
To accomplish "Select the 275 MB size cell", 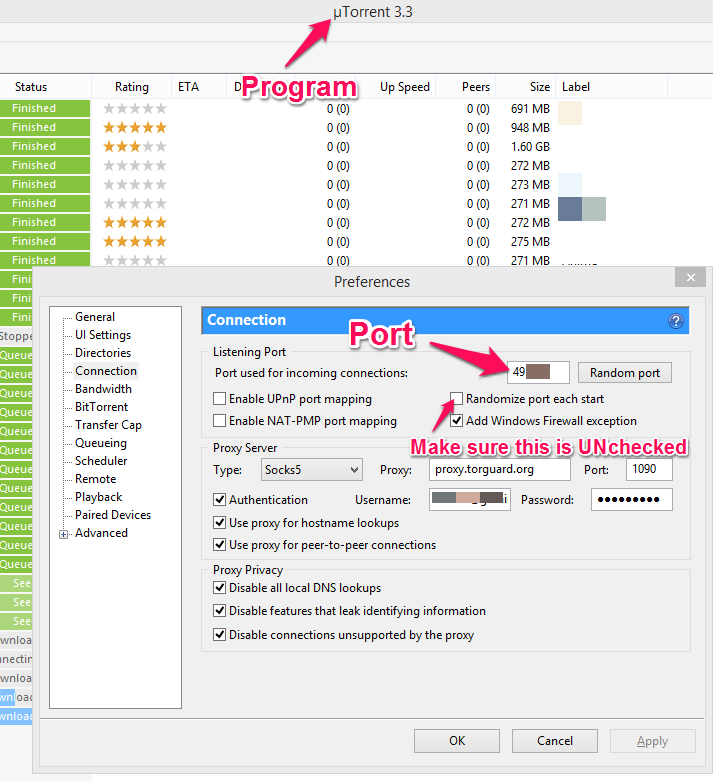I will pyautogui.click(x=530, y=241).
